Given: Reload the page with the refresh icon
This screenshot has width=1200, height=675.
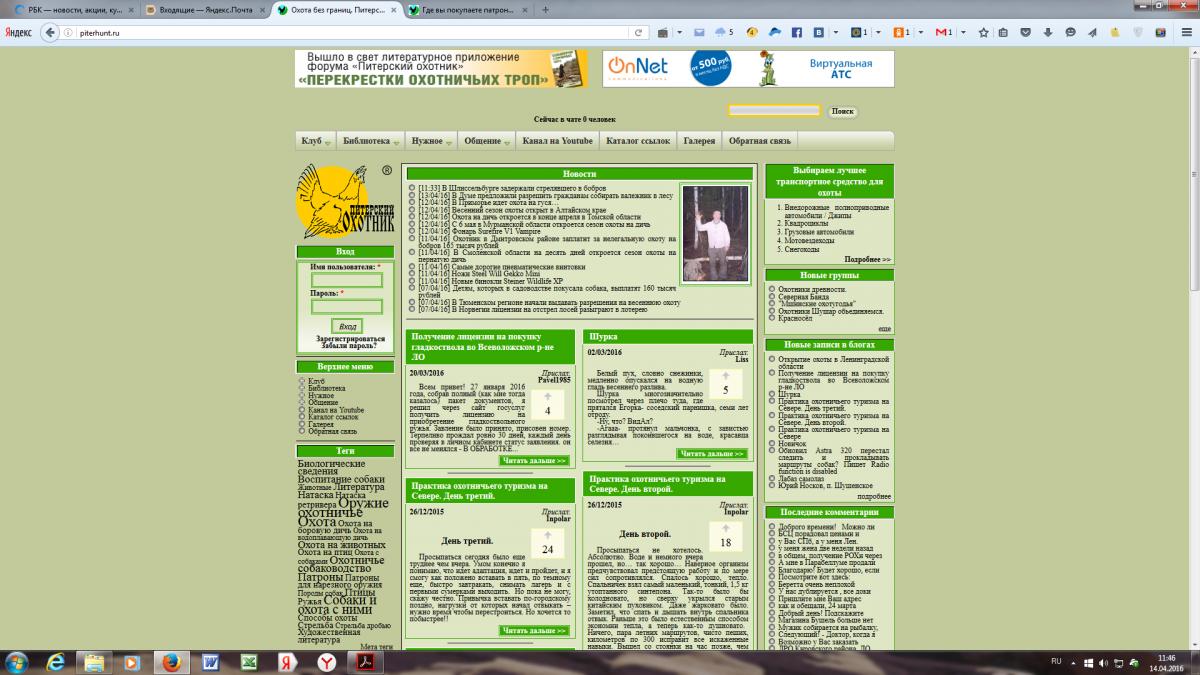Looking at the screenshot, I should pyautogui.click(x=637, y=32).
